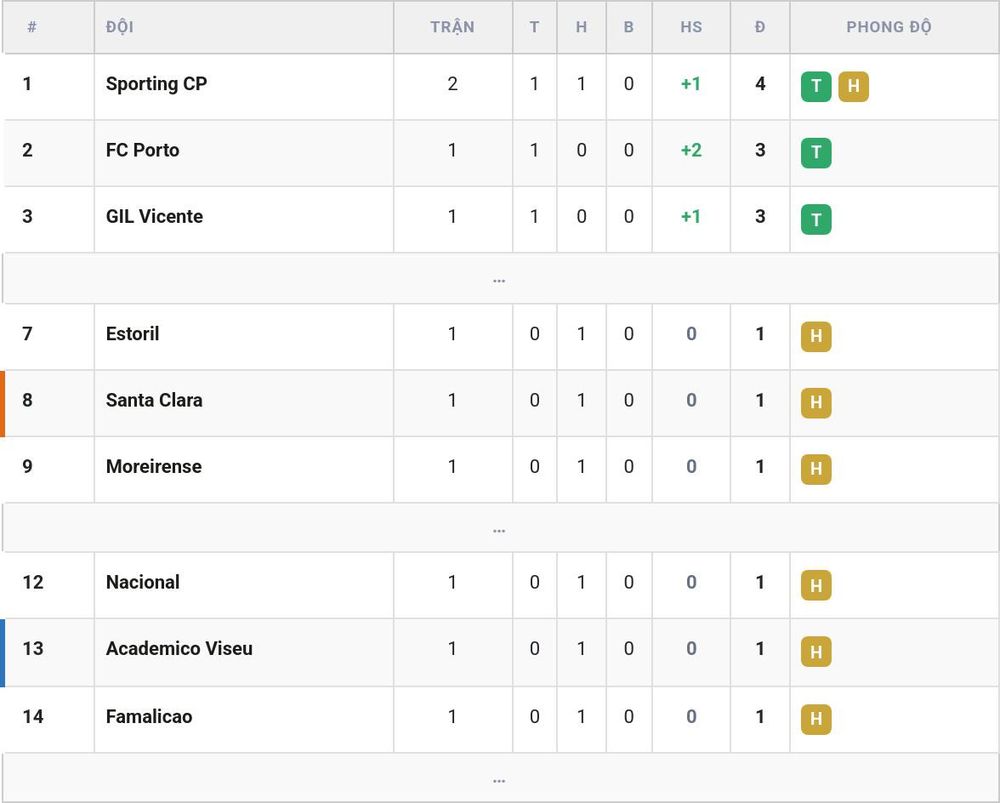Open the Sporting CP team link

156,84
